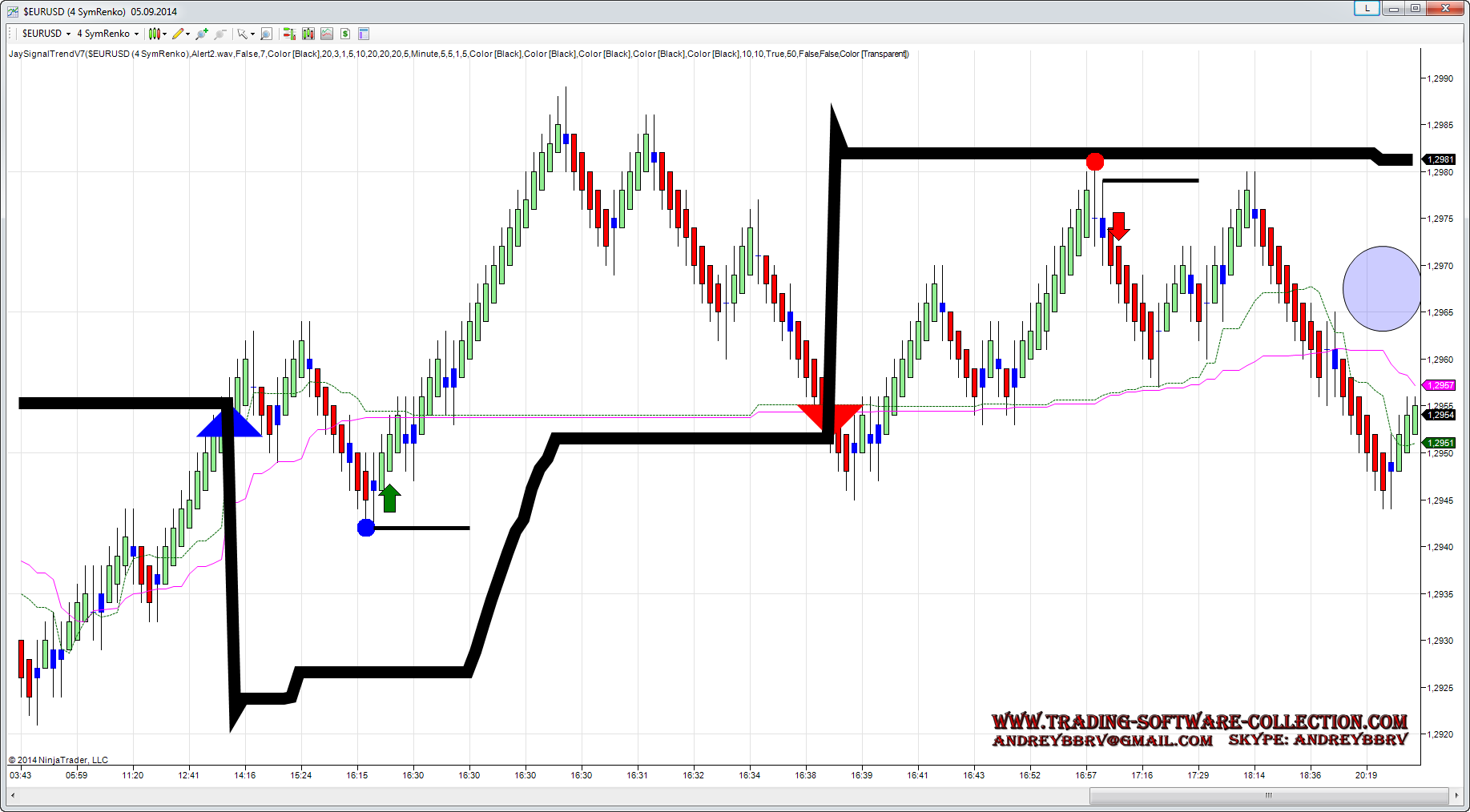Select the pencil drawing tools icon

click(178, 34)
